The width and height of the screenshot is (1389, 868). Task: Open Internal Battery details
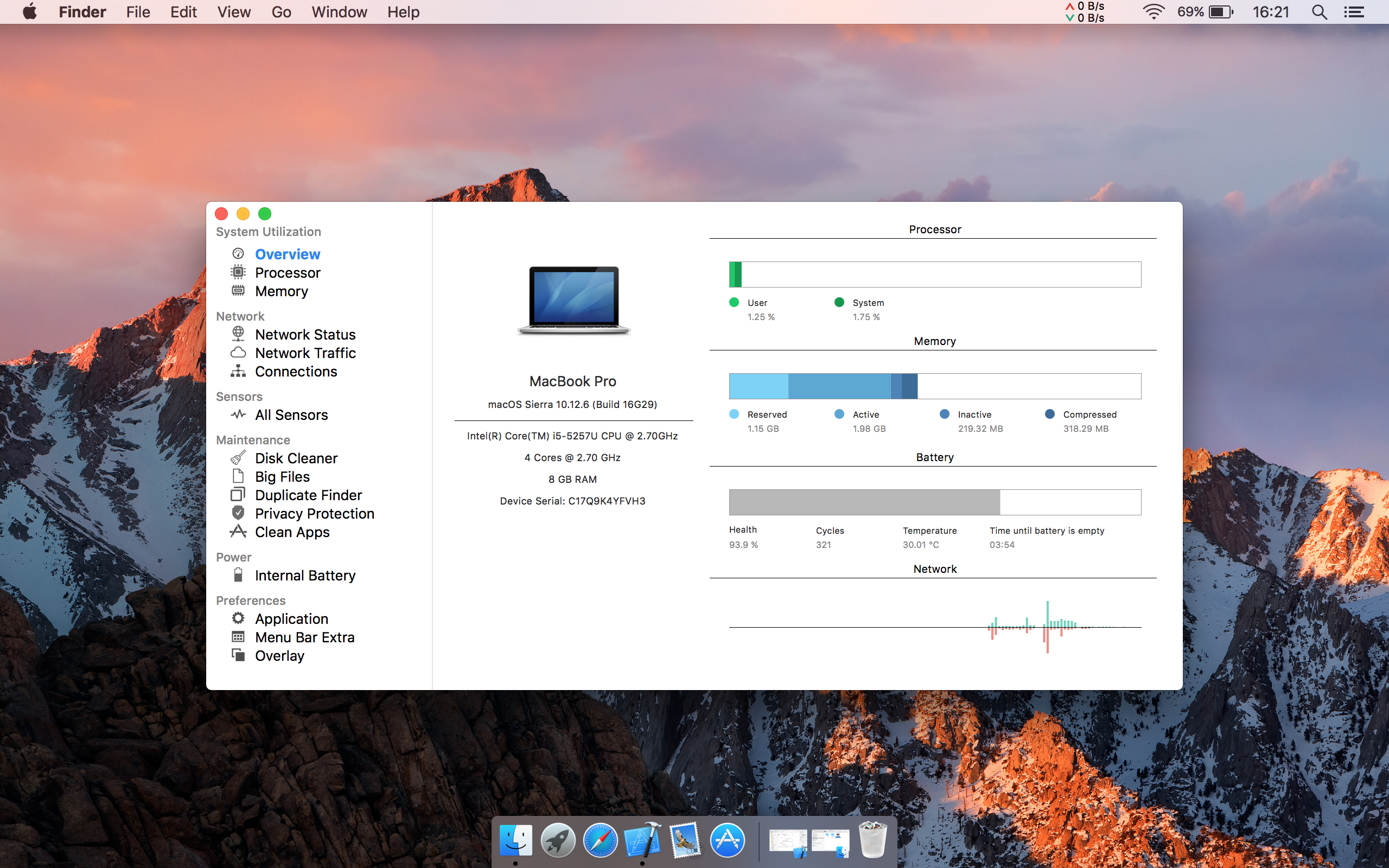tap(305, 575)
